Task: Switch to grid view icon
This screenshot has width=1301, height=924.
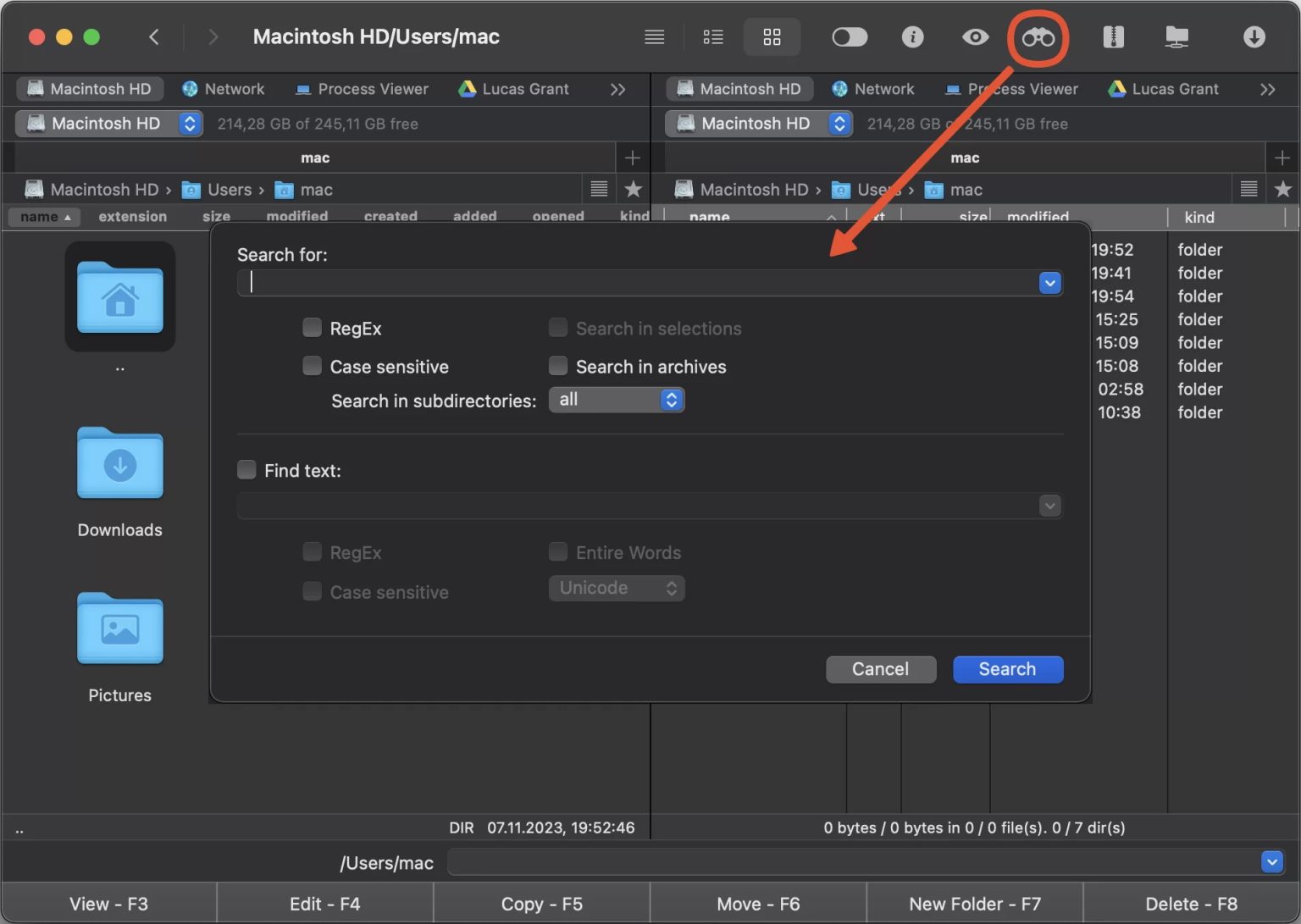Action: (771, 36)
